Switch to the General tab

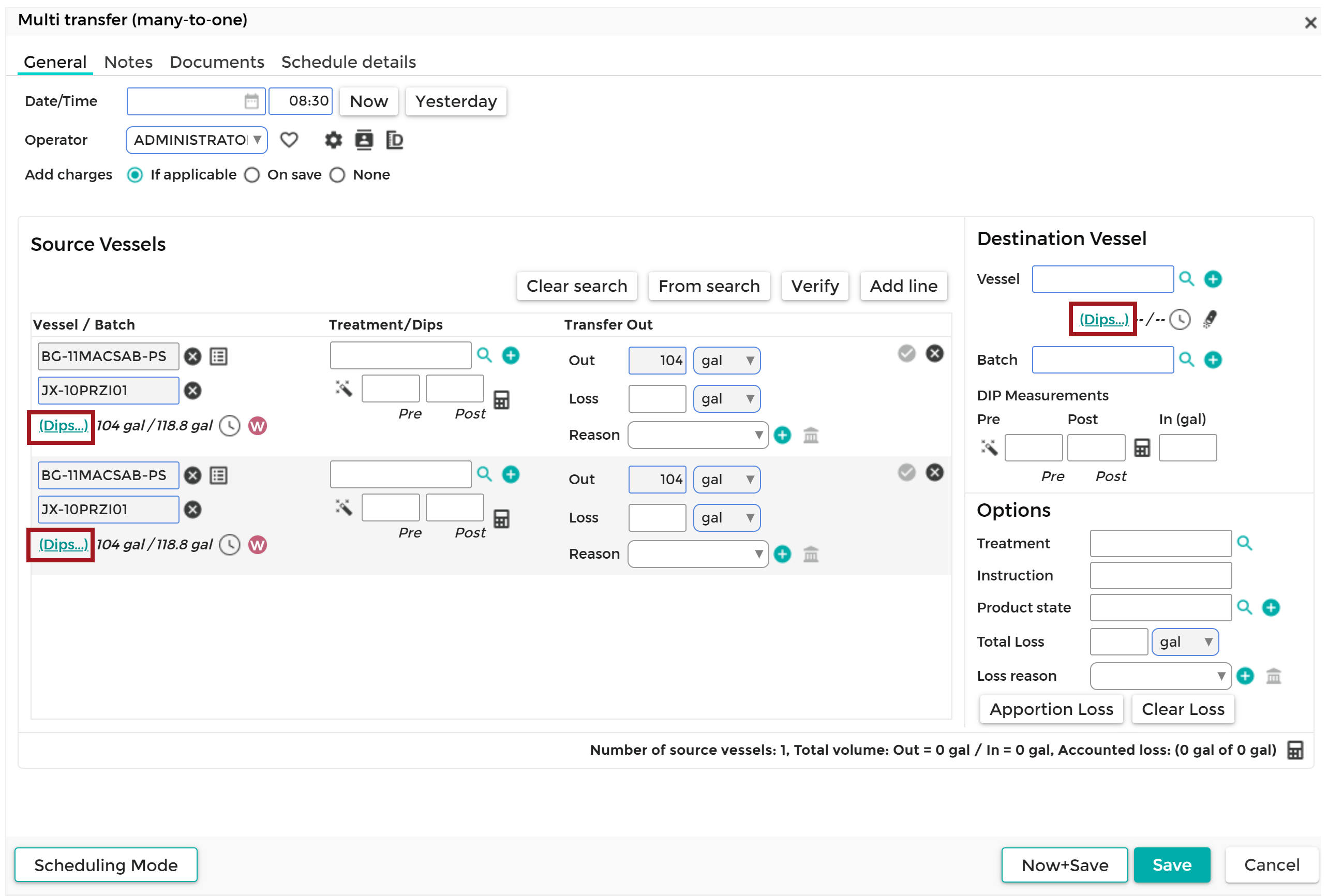[x=55, y=62]
